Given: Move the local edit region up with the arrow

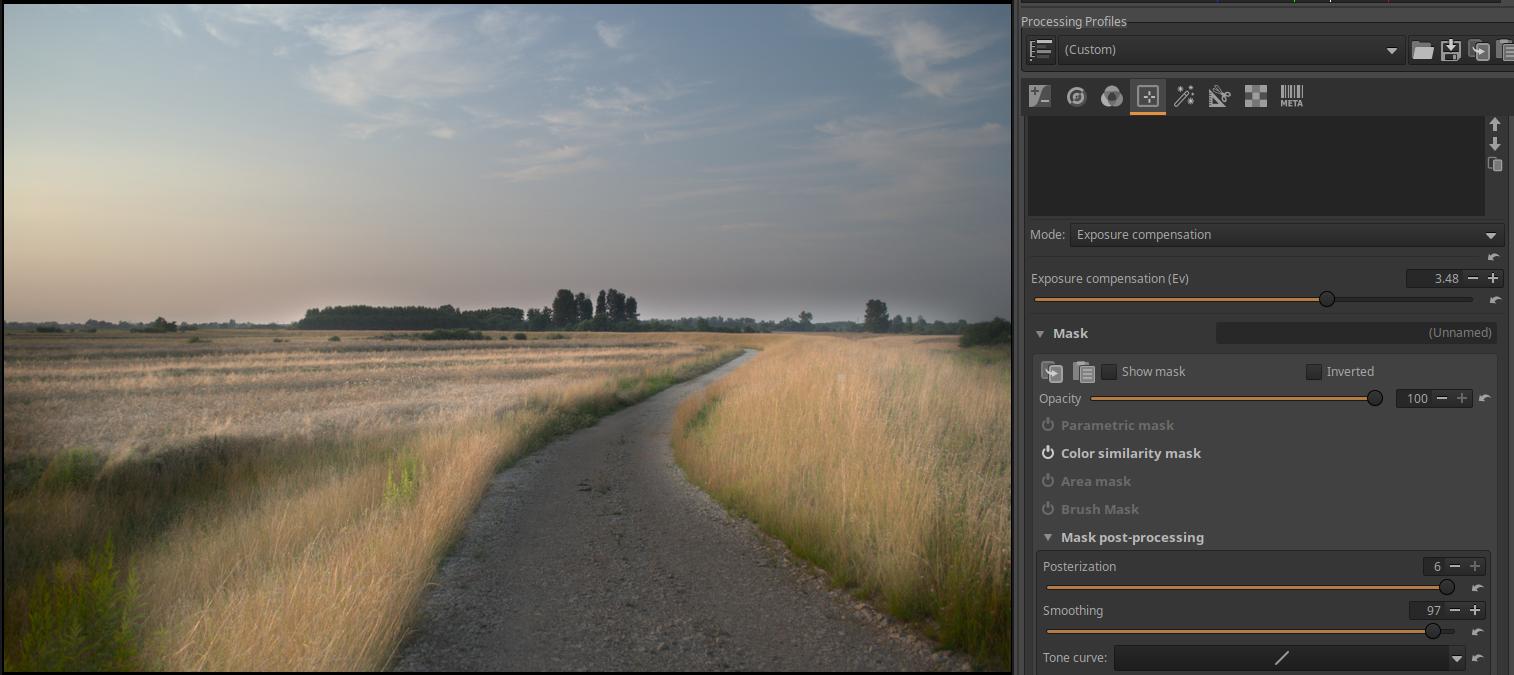Looking at the screenshot, I should click(x=1495, y=125).
